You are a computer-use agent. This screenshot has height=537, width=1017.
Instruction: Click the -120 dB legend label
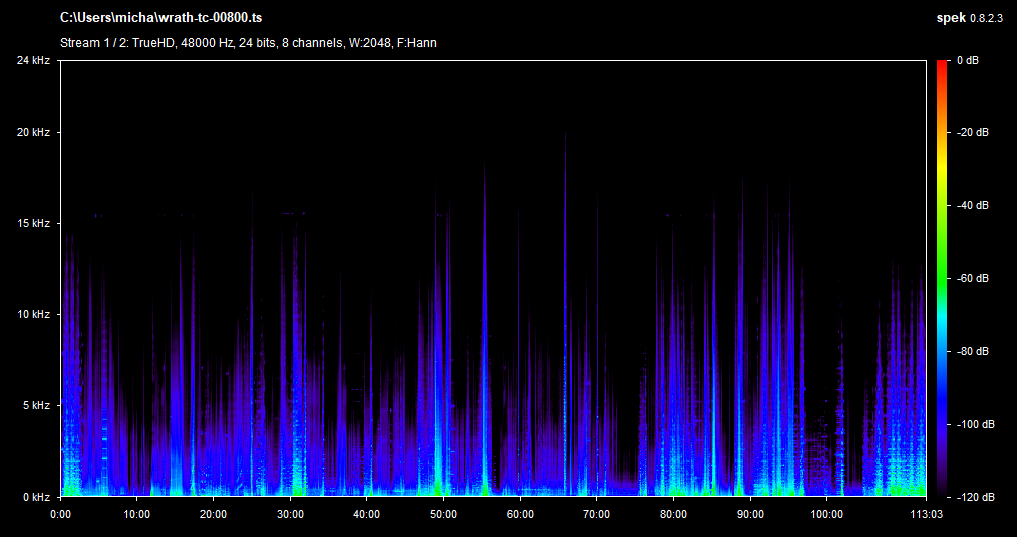[974, 497]
